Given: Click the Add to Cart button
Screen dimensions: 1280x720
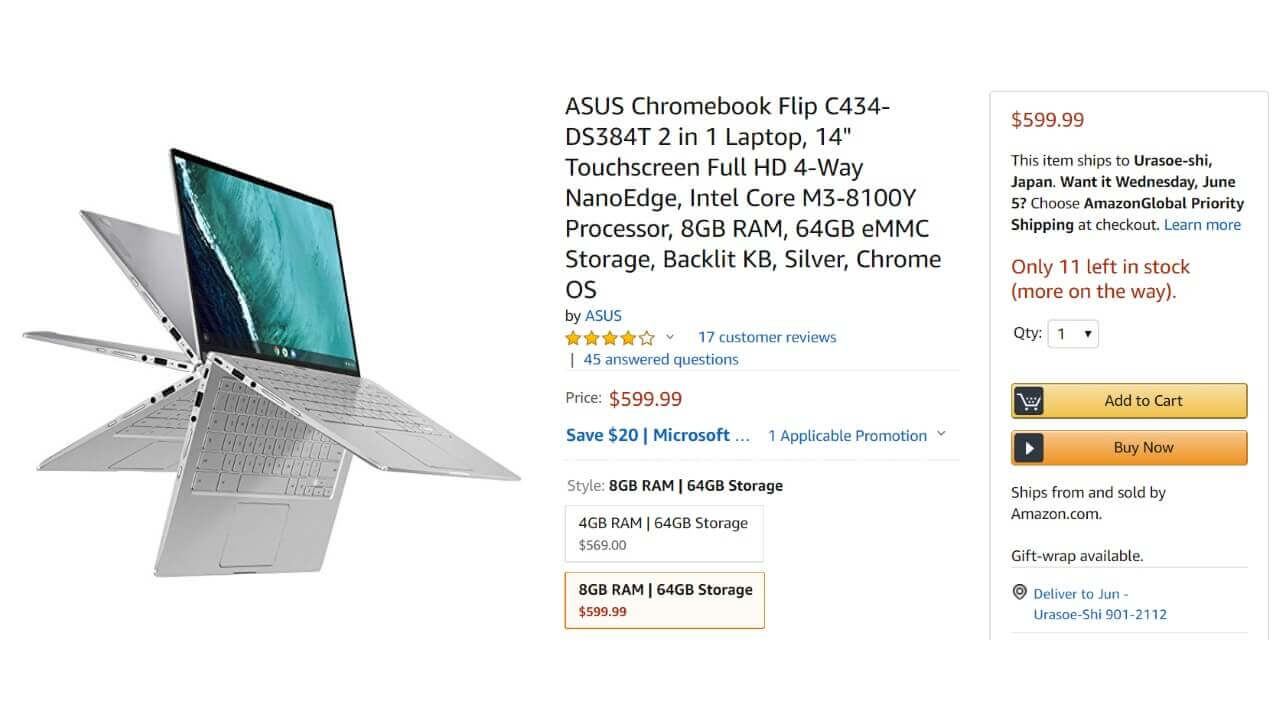Looking at the screenshot, I should click(1129, 401).
